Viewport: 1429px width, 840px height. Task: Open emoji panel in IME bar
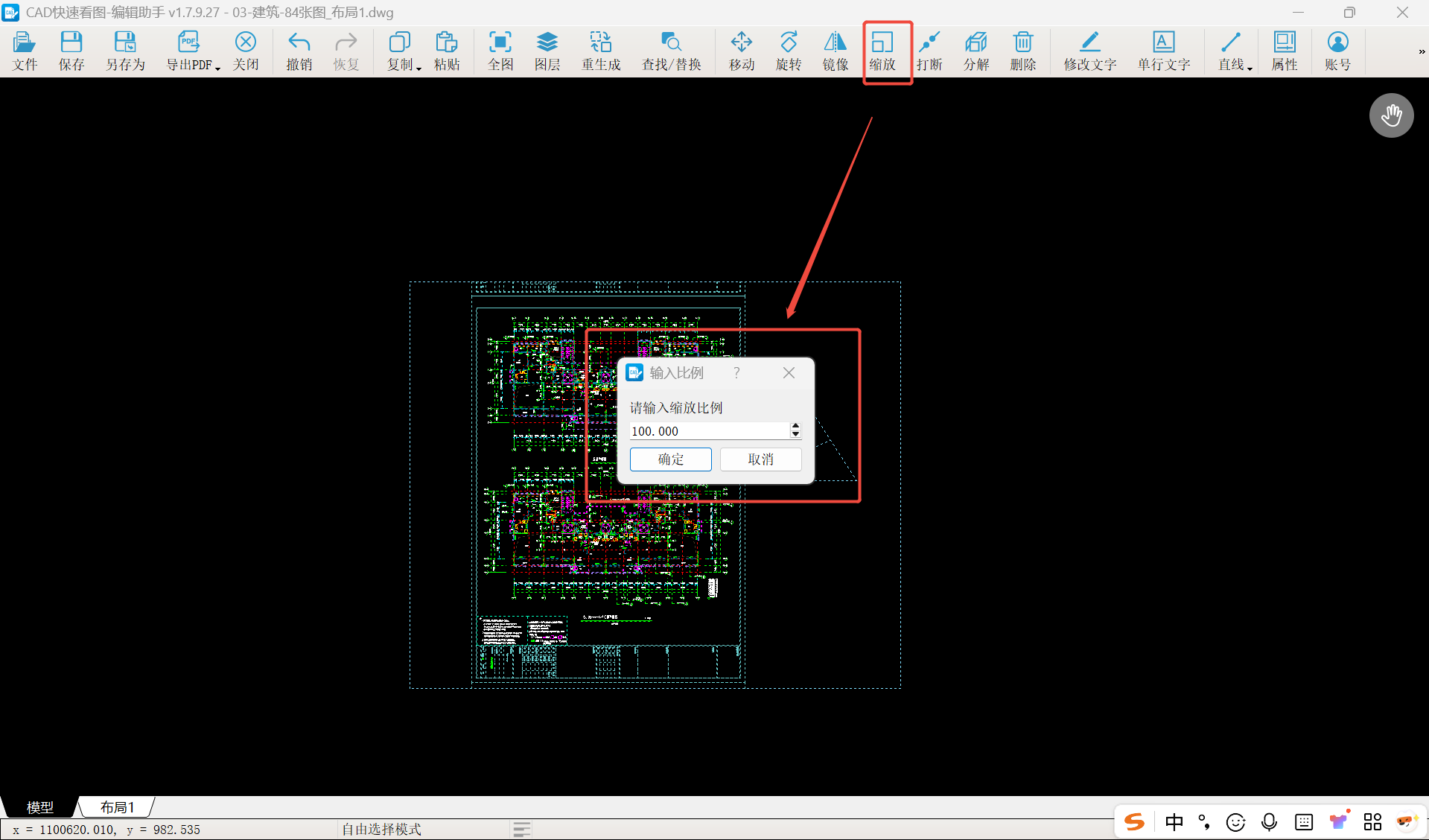[1236, 822]
